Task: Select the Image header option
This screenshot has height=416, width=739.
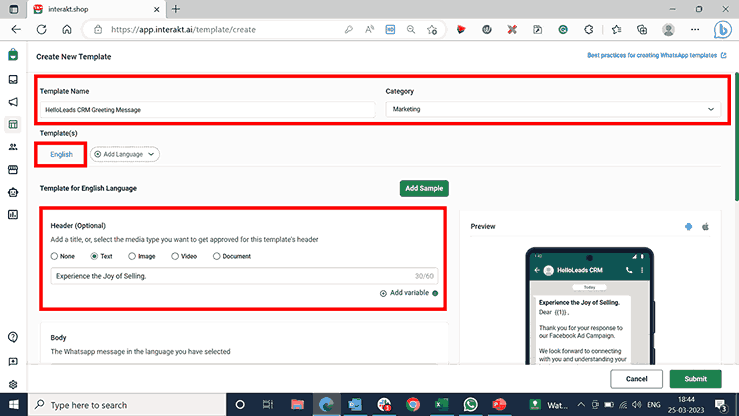Action: click(x=142, y=256)
